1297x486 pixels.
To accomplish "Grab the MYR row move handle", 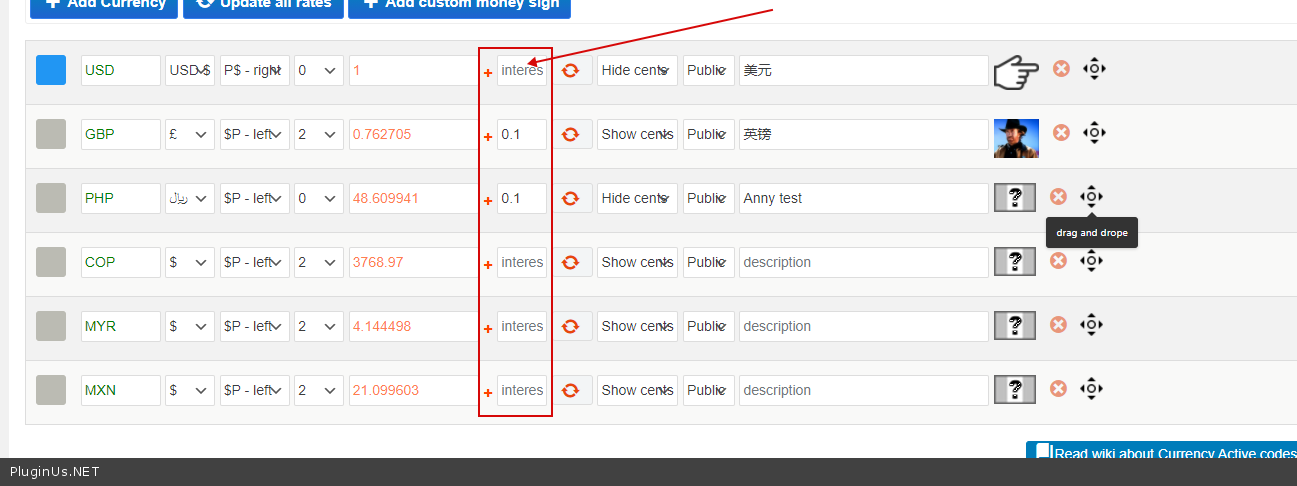I will [x=1091, y=325].
